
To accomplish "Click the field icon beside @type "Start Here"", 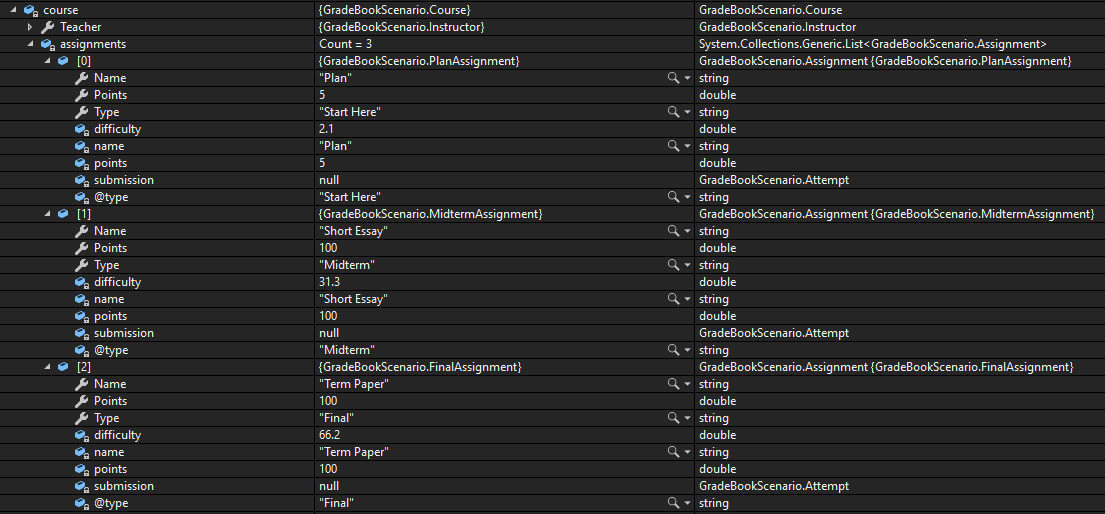I will click(82, 197).
